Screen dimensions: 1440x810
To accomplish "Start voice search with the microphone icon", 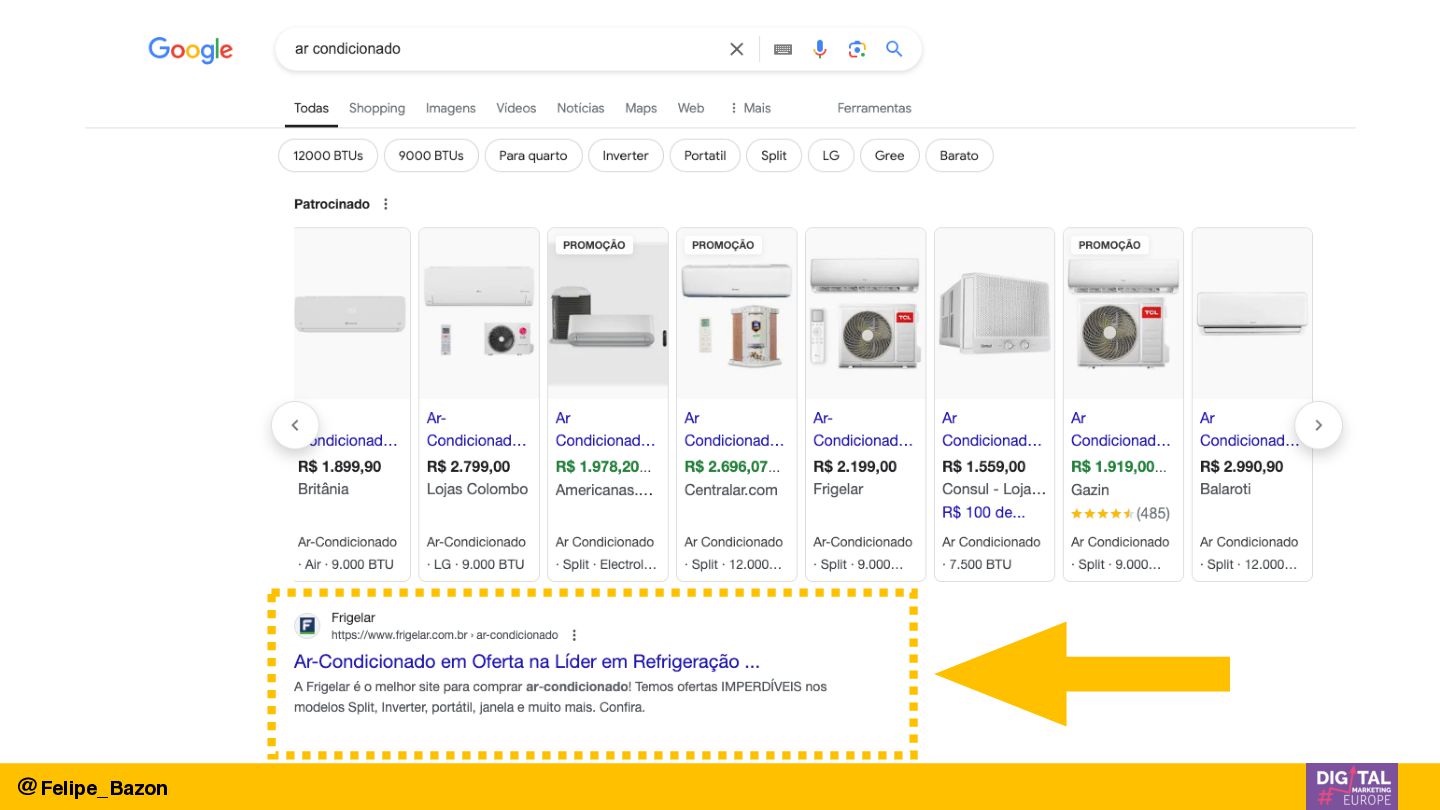I will coord(820,49).
